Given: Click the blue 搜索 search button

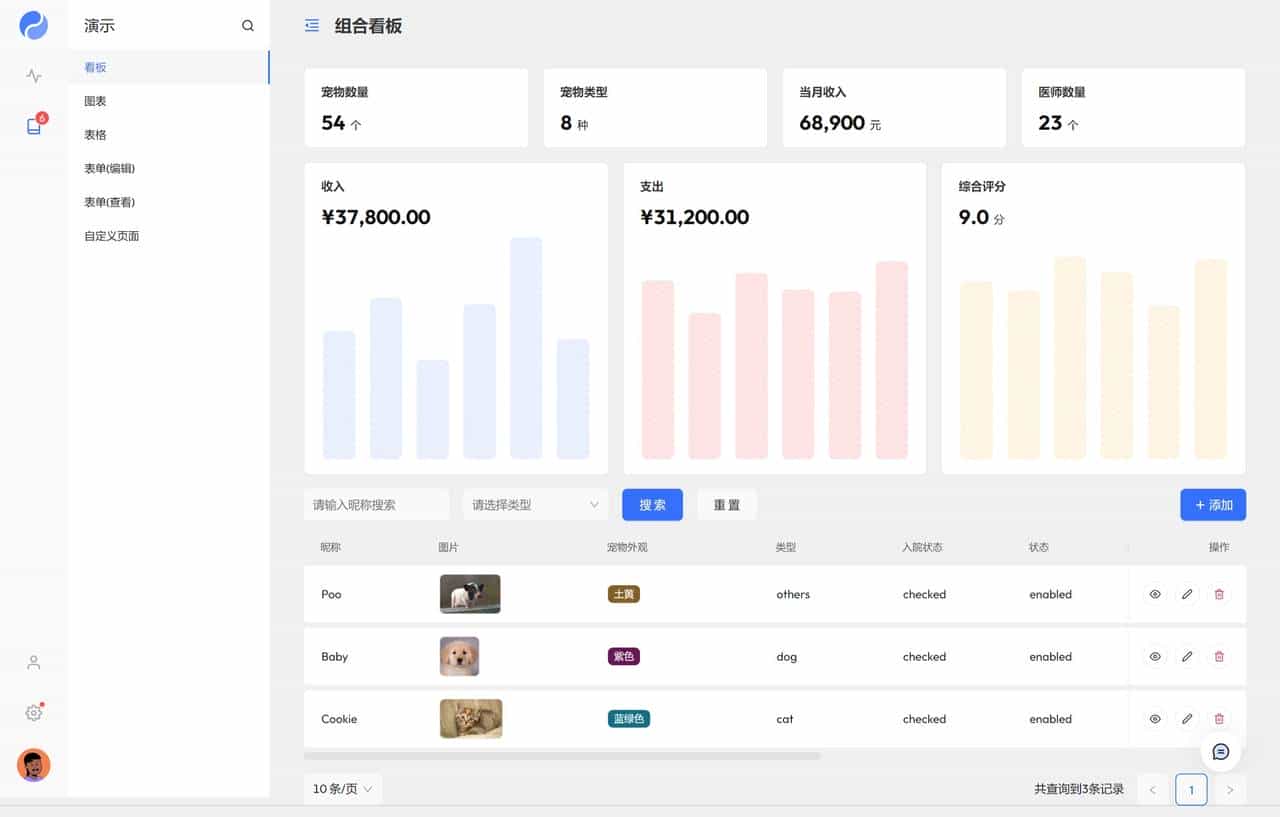Looking at the screenshot, I should [652, 504].
